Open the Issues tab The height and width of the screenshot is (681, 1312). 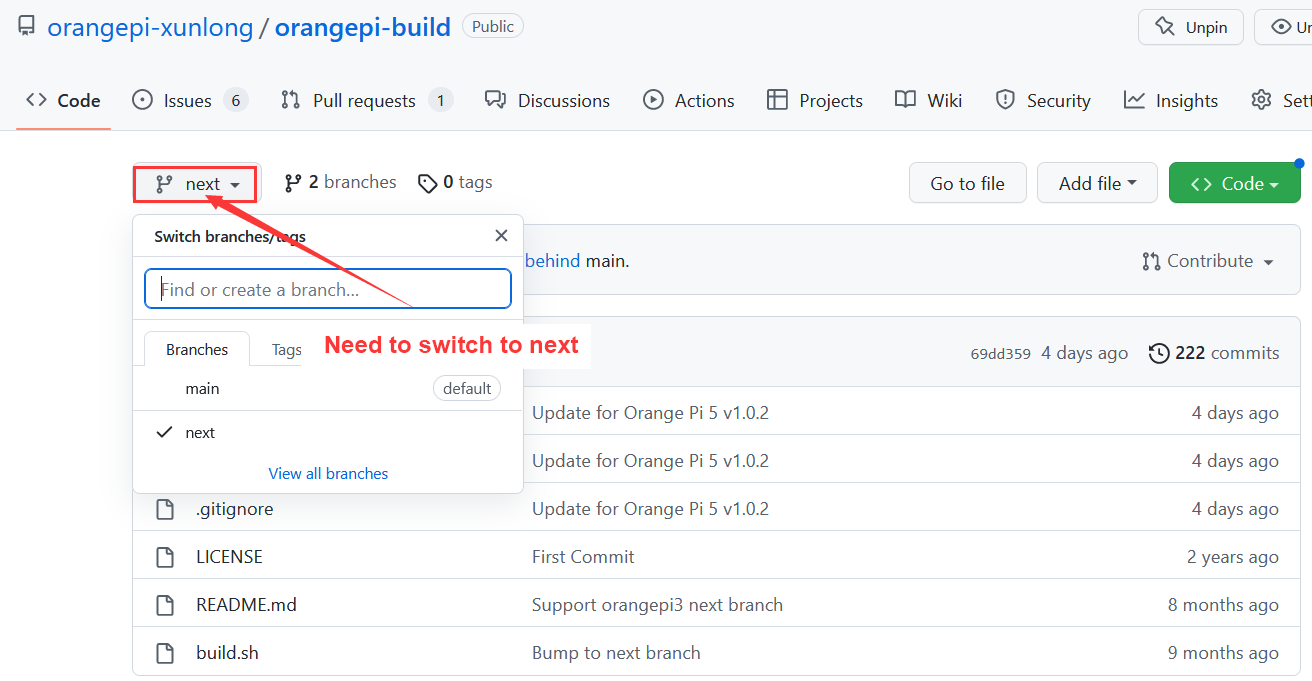tap(188, 101)
